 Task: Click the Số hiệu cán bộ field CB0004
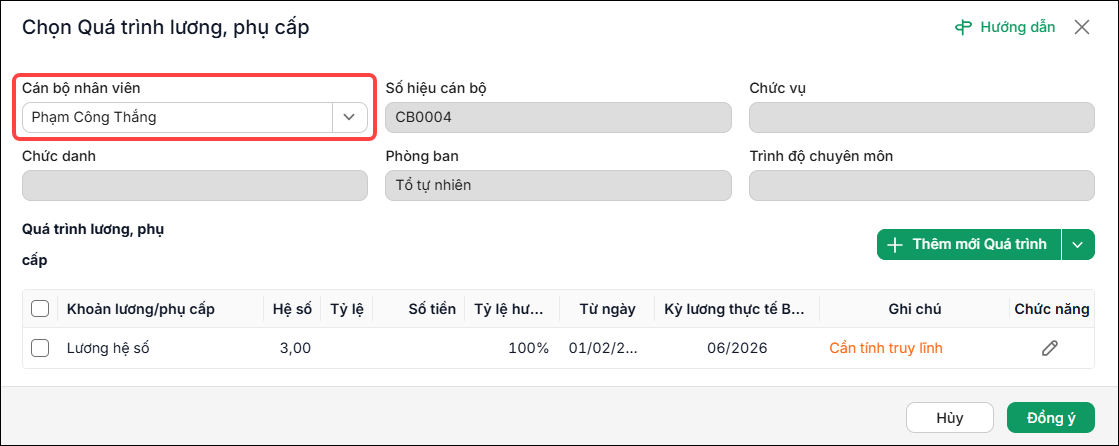tap(558, 118)
